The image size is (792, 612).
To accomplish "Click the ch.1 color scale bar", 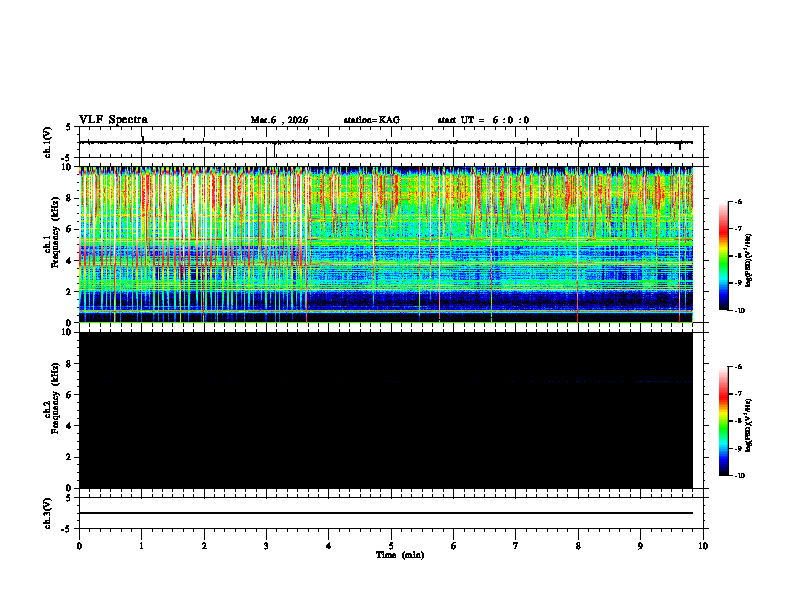I will pos(724,256).
